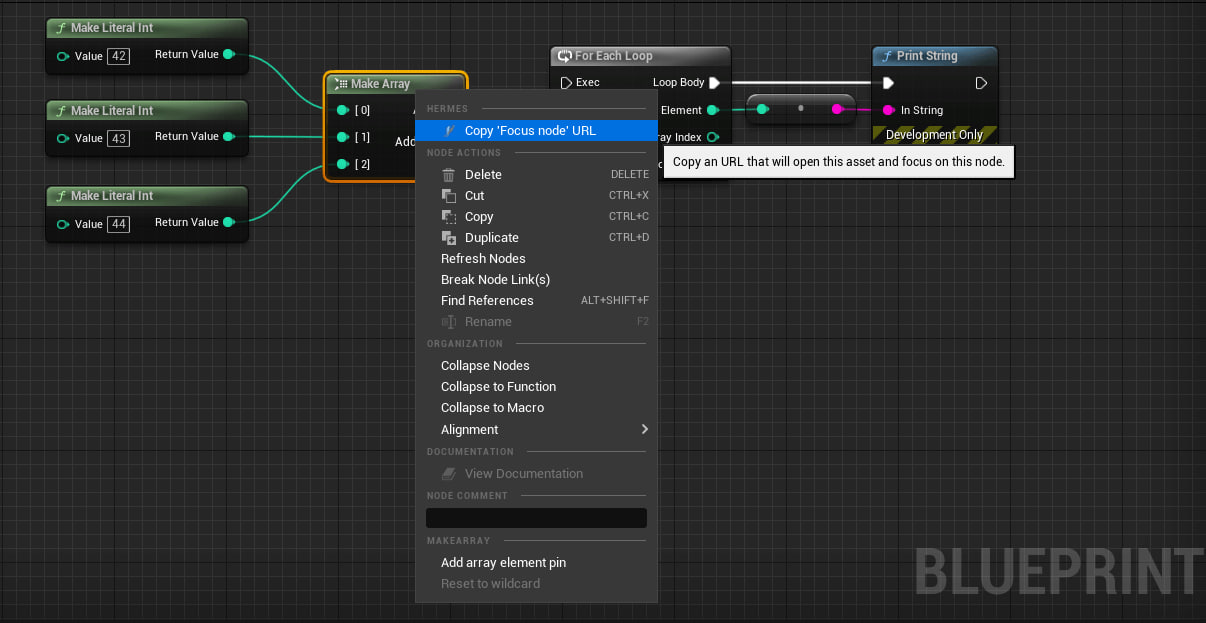Click the For Each Loop Exec input pin
The image size is (1206, 623).
click(x=566, y=83)
